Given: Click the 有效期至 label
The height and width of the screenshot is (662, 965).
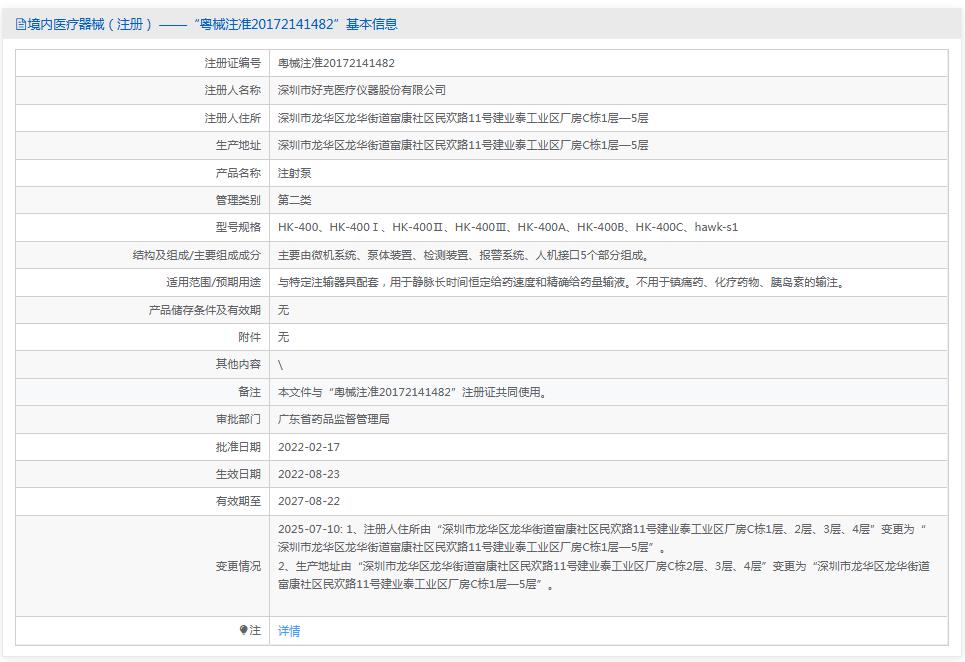Looking at the screenshot, I should [238, 501].
